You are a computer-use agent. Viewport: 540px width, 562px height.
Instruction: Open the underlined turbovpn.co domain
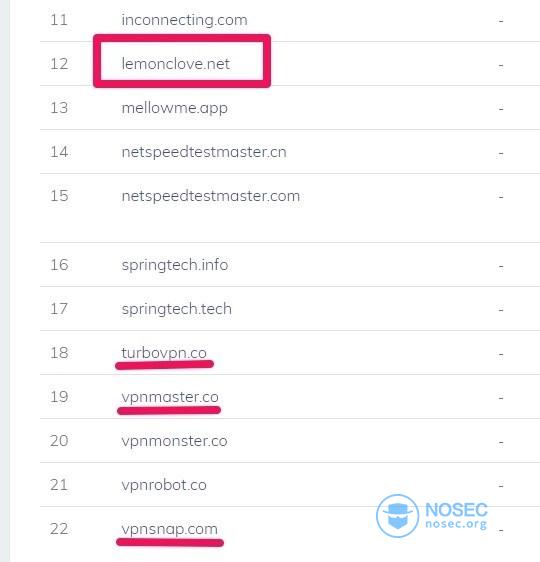coord(164,353)
